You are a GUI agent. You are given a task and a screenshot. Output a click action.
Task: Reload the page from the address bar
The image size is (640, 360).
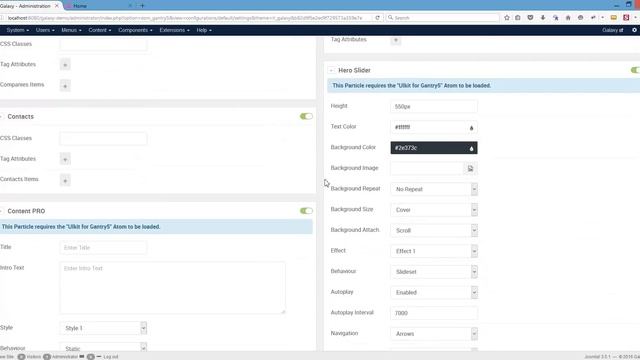[x=378, y=18]
